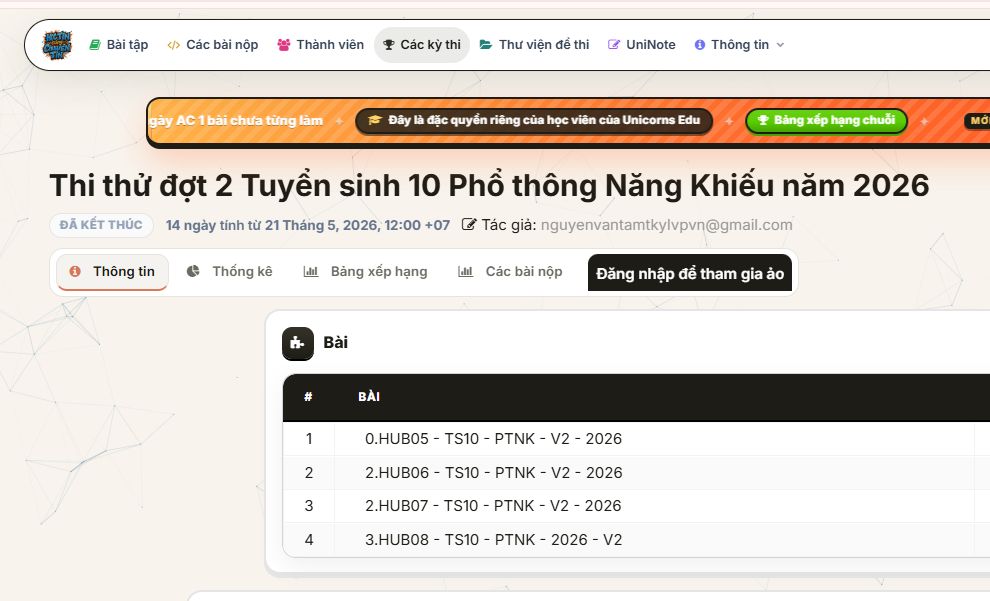Click the open folder icon in navbar

tap(486, 45)
